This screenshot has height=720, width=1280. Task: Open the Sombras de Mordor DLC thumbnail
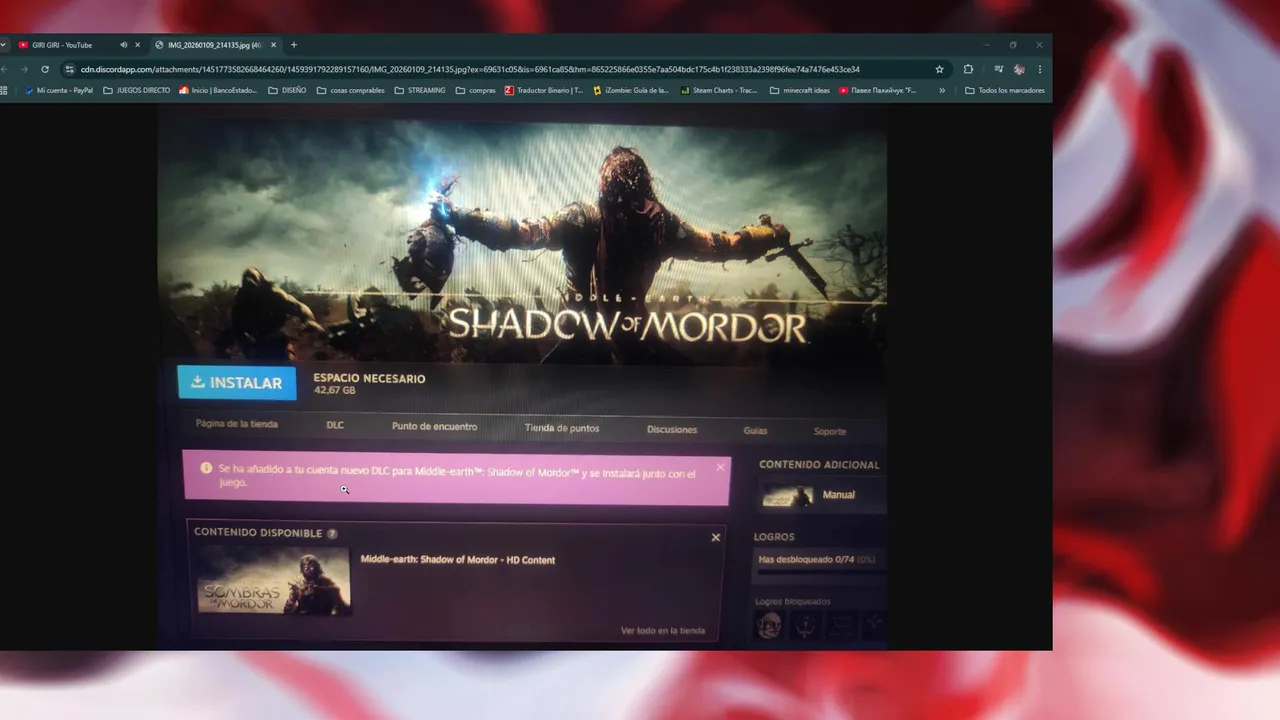[x=273, y=580]
